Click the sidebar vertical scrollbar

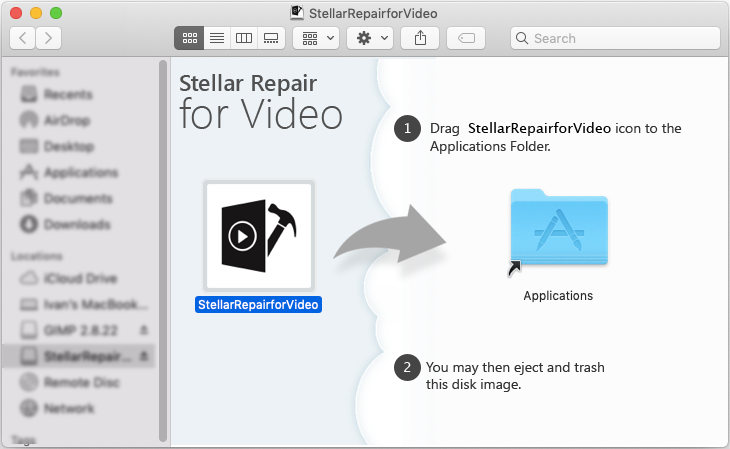tap(162, 251)
